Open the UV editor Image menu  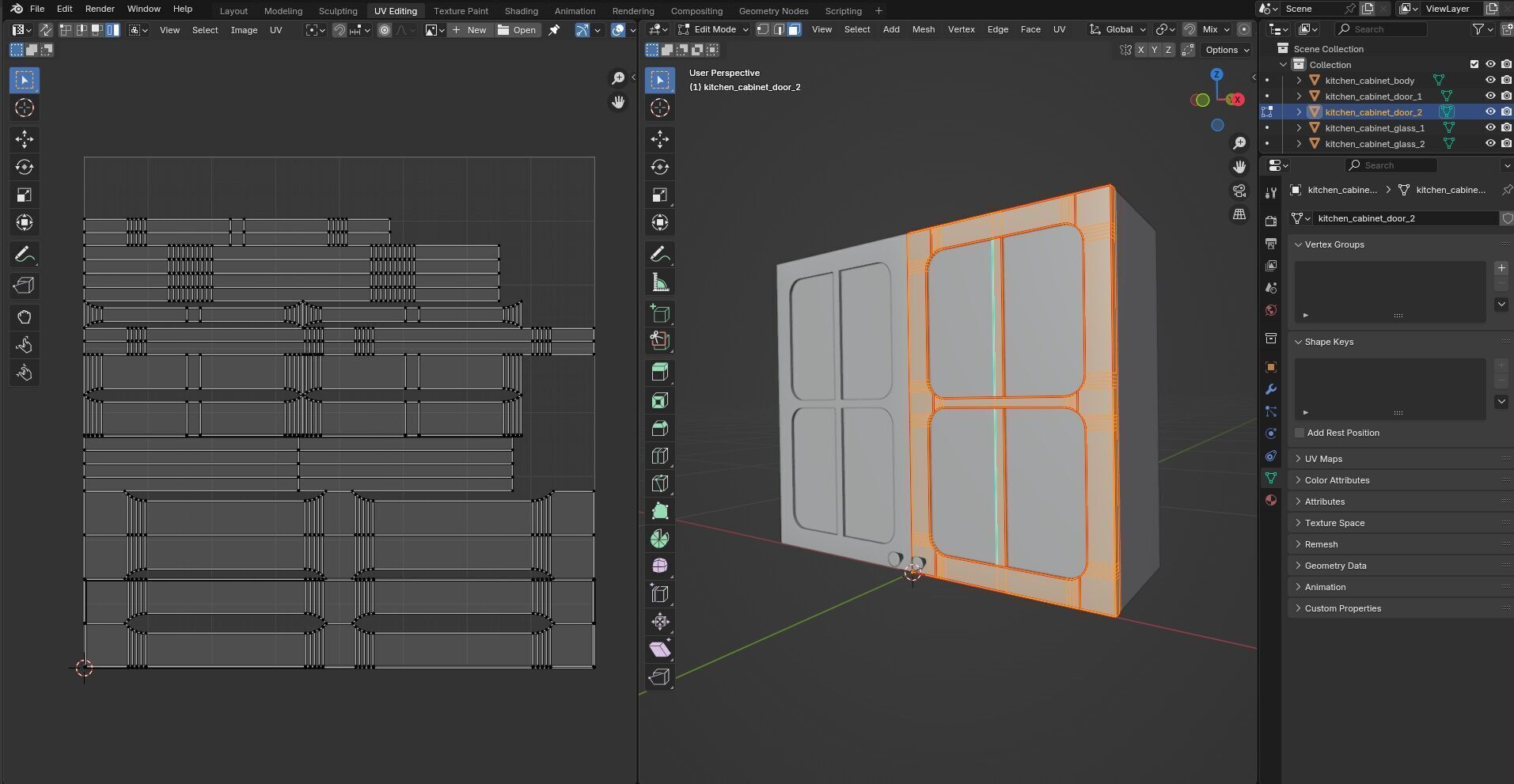(244, 30)
